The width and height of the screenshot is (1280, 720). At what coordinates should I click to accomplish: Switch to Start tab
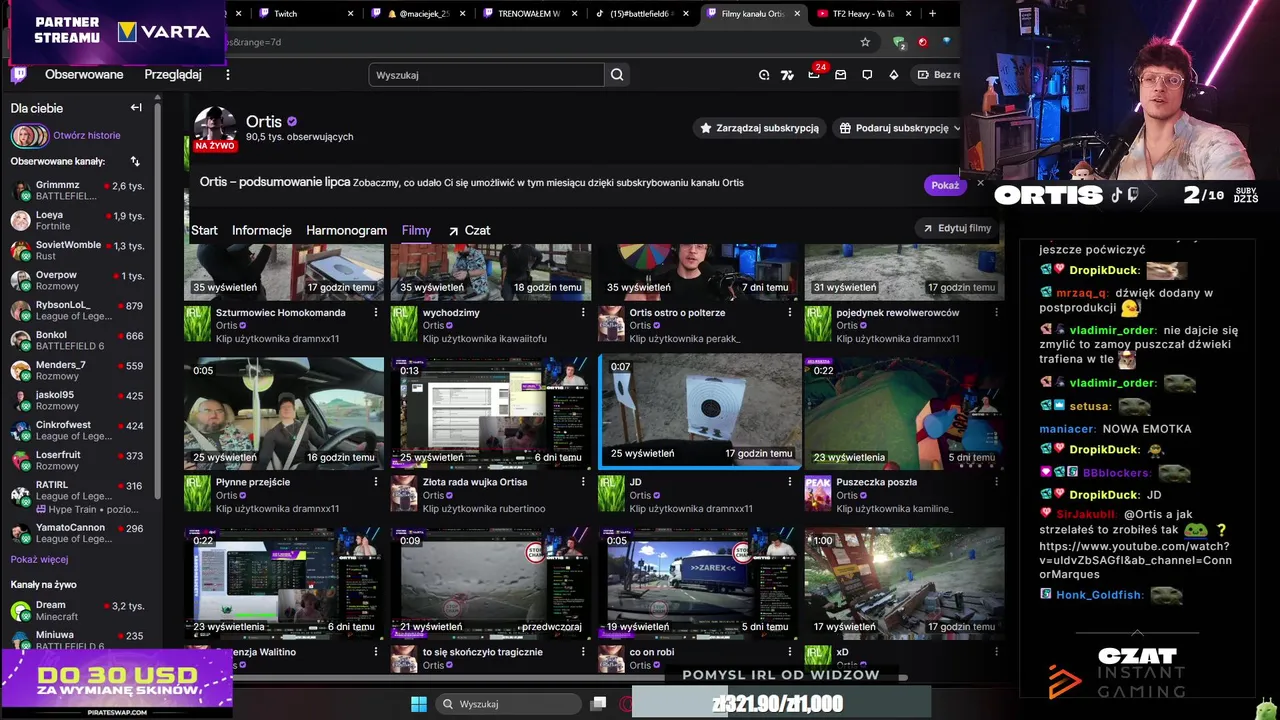click(204, 230)
